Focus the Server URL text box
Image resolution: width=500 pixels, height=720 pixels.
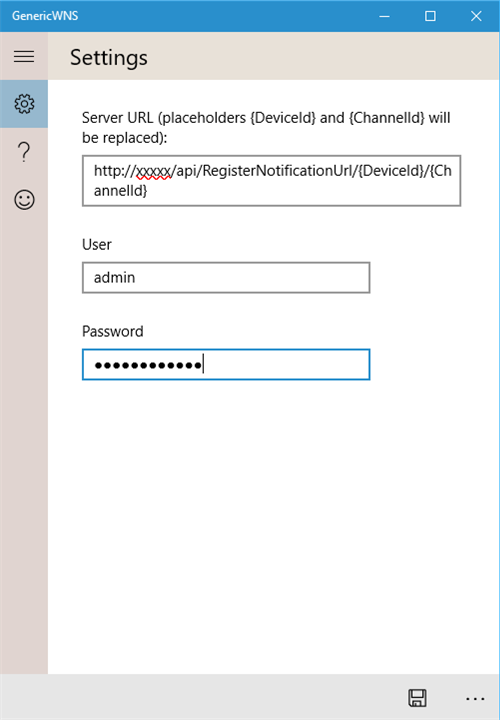coord(271,180)
